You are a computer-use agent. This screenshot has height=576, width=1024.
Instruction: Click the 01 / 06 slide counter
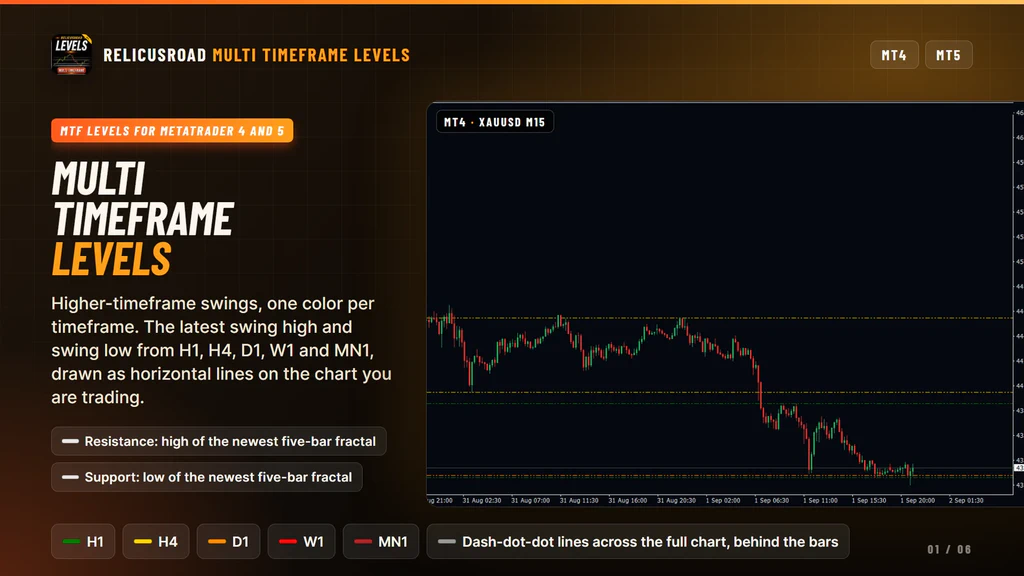pos(949,549)
